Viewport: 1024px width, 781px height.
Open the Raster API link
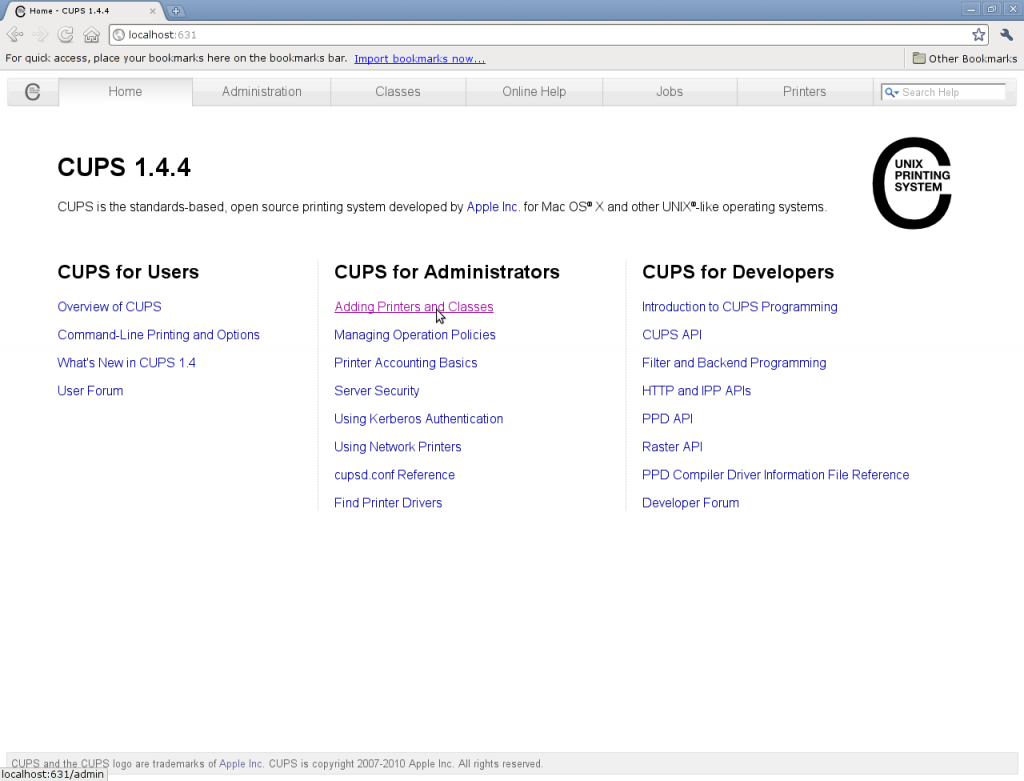[x=672, y=447]
